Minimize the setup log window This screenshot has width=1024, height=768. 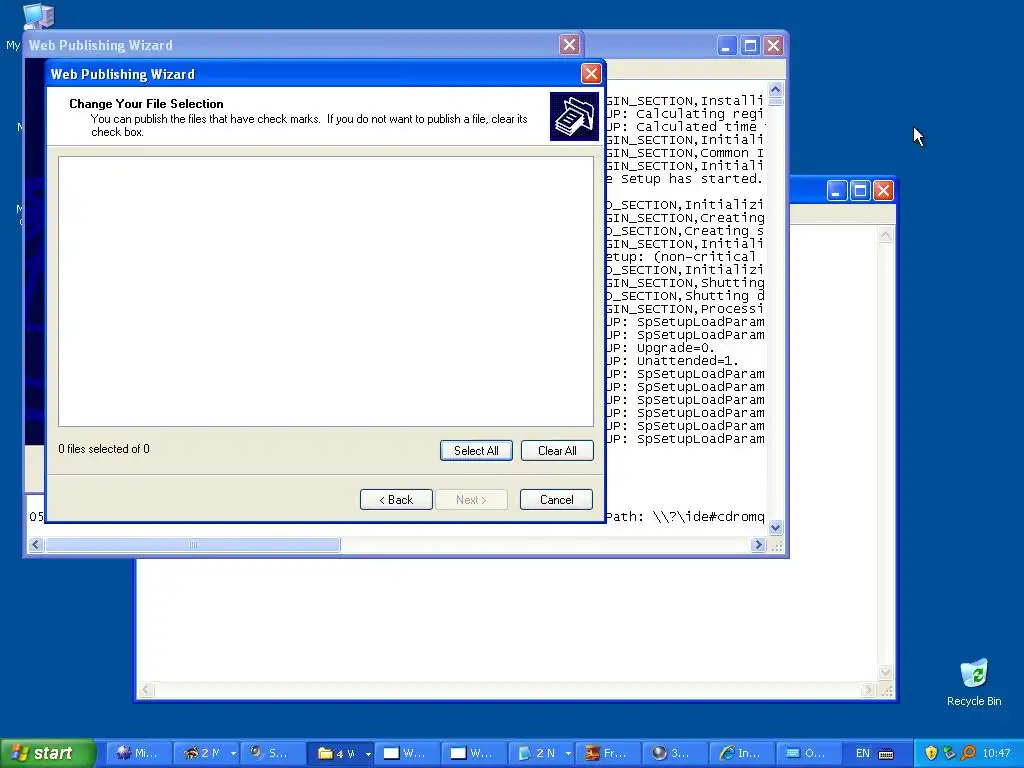click(727, 46)
